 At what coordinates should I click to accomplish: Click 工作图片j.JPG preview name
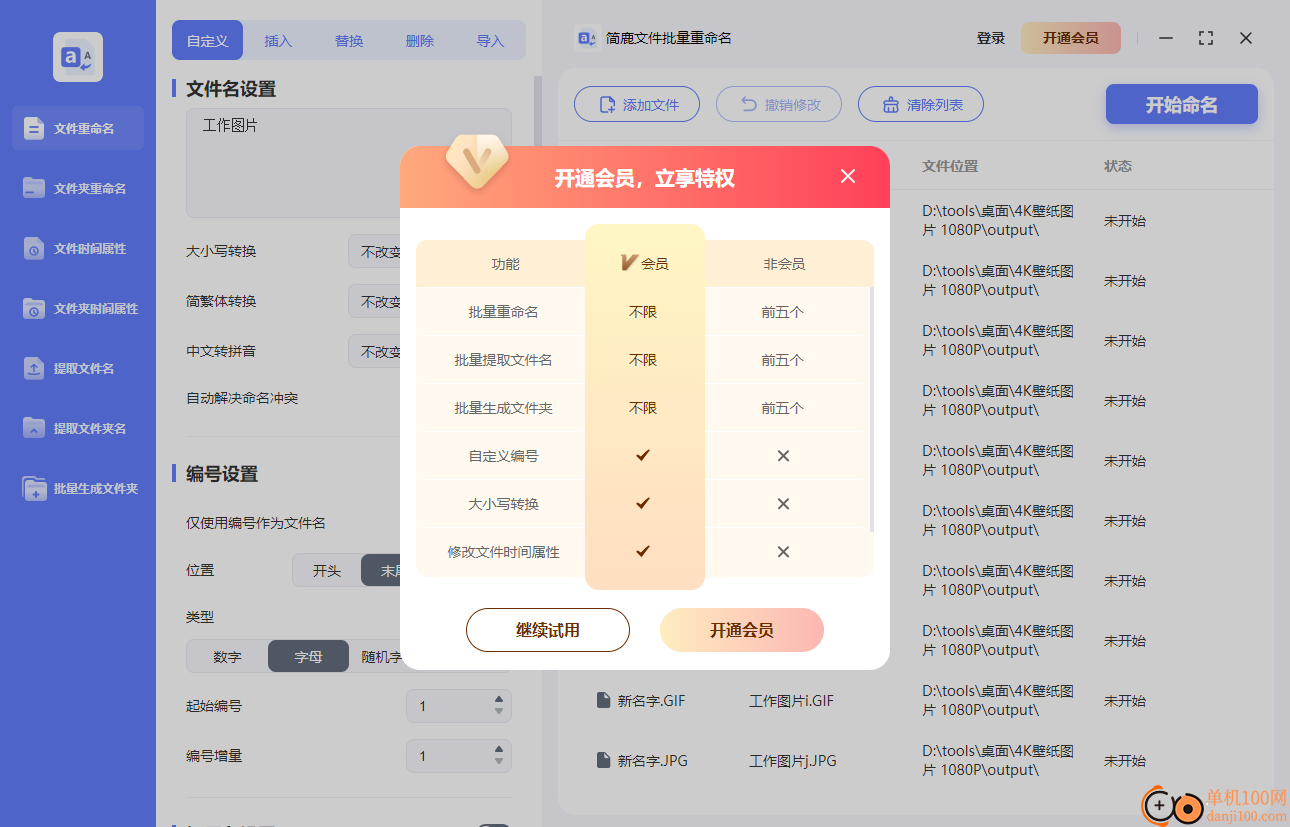pos(792,761)
